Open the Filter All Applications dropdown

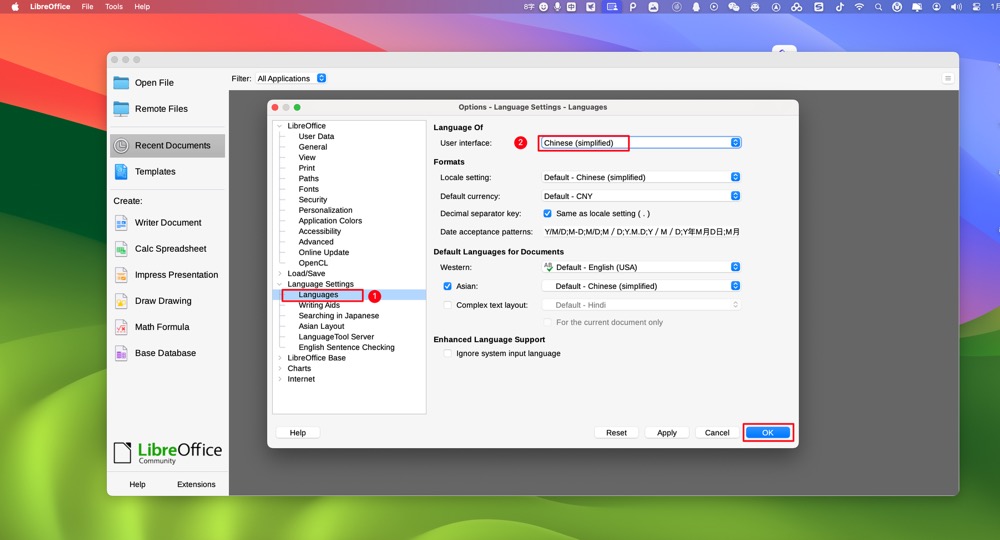(x=291, y=78)
